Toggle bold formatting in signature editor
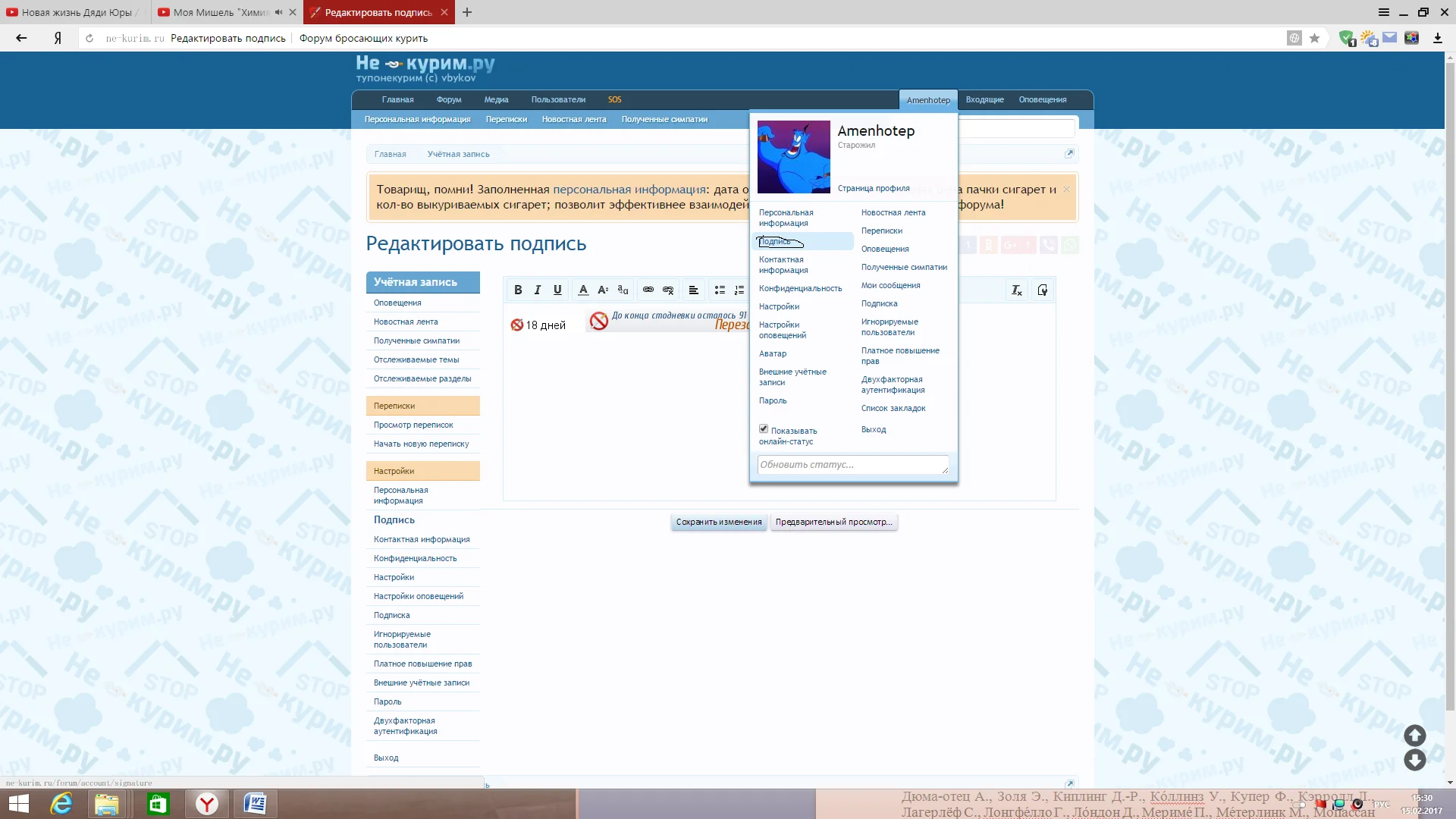The width and height of the screenshot is (1456, 819). 518,290
